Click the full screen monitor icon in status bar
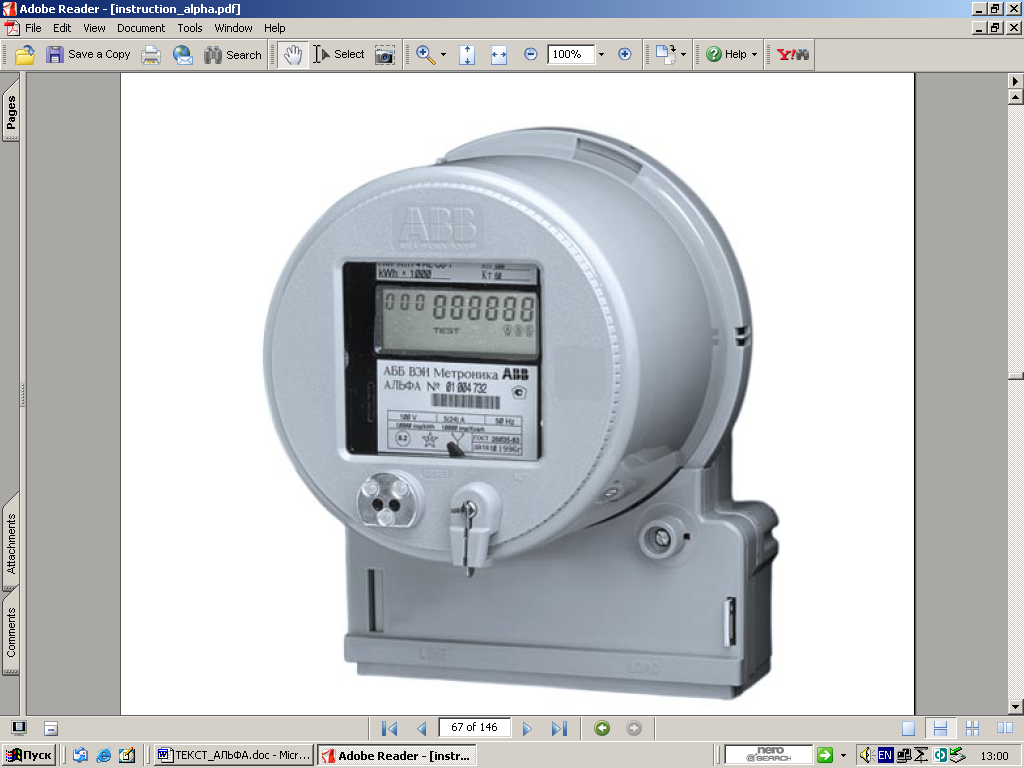Viewport: 1024px width, 768px height. point(19,728)
